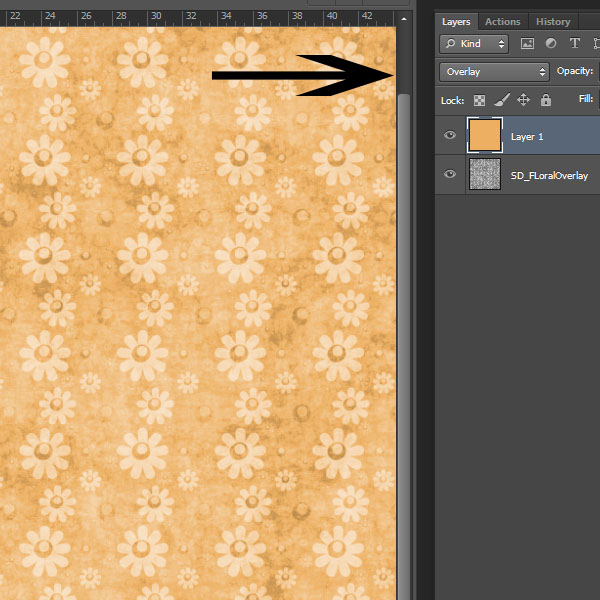
Task: Switch to the Actions tab
Action: (x=502, y=22)
